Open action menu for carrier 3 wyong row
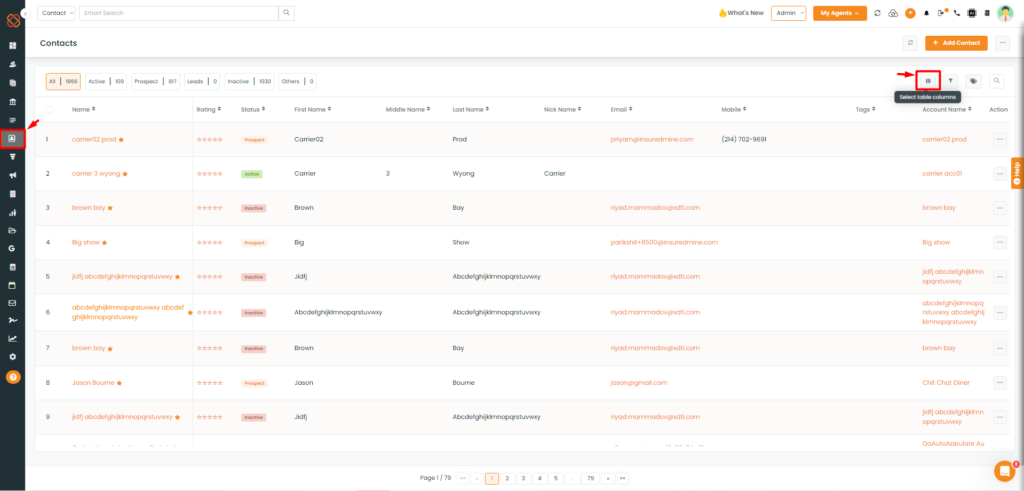This screenshot has width=1024, height=491. tap(1000, 174)
